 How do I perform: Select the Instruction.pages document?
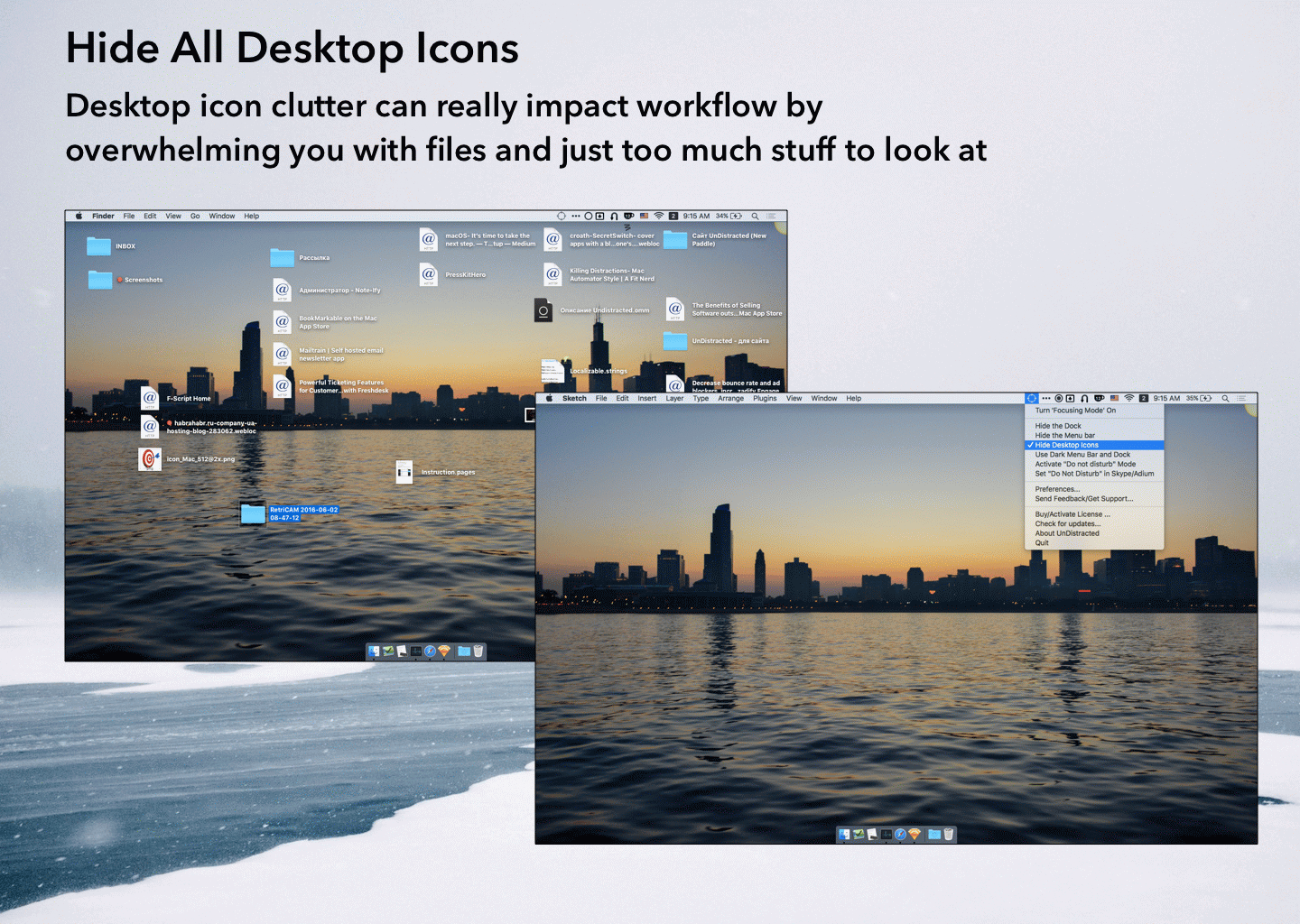click(404, 472)
